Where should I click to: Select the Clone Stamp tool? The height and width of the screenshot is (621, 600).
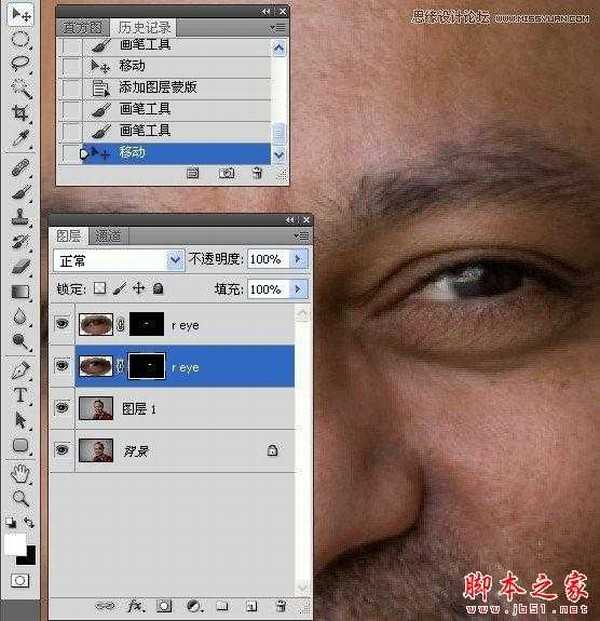point(20,216)
